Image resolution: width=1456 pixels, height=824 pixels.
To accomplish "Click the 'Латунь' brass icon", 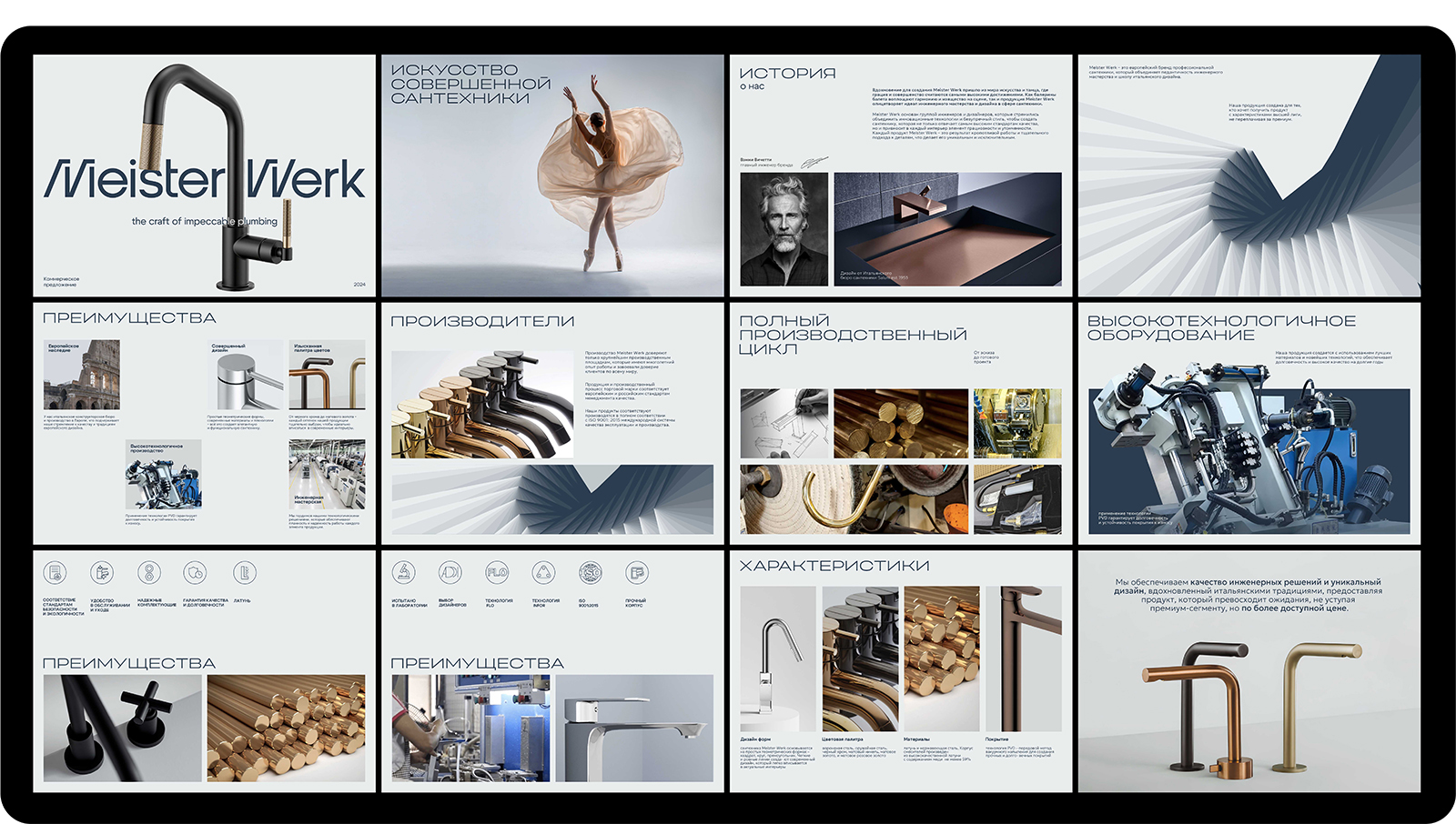I will [244, 573].
